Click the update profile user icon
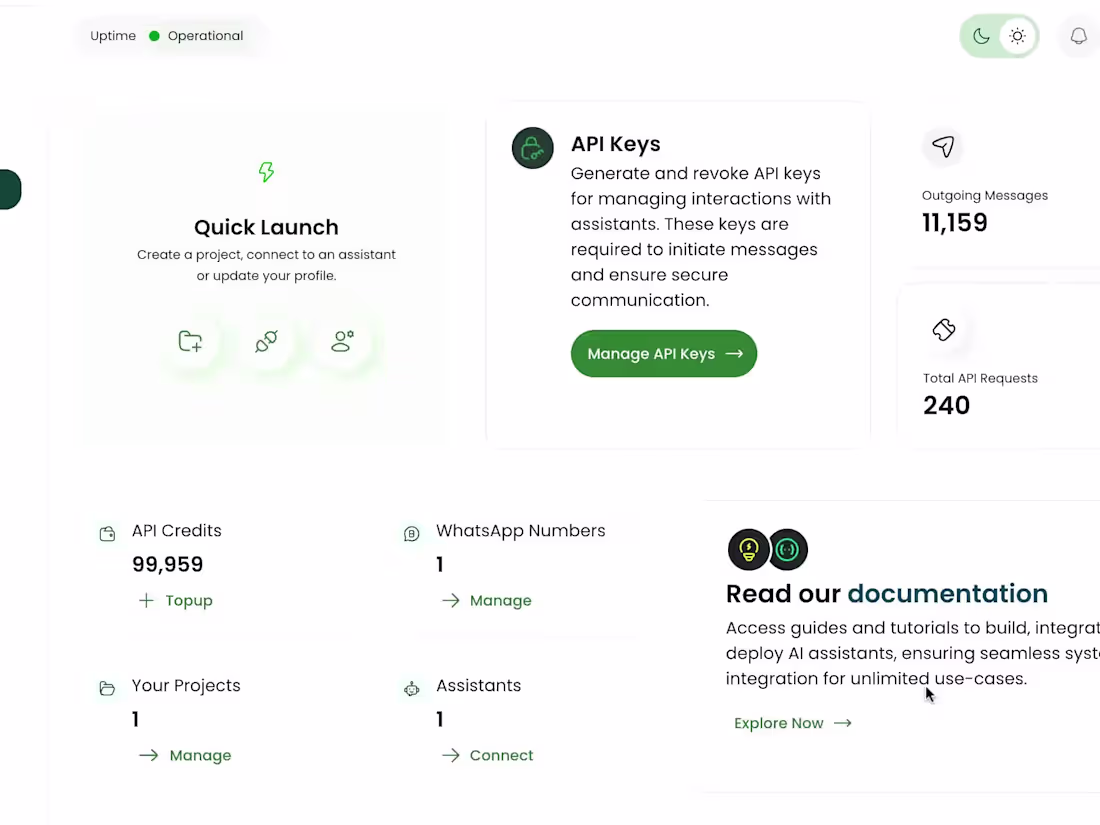 342,342
